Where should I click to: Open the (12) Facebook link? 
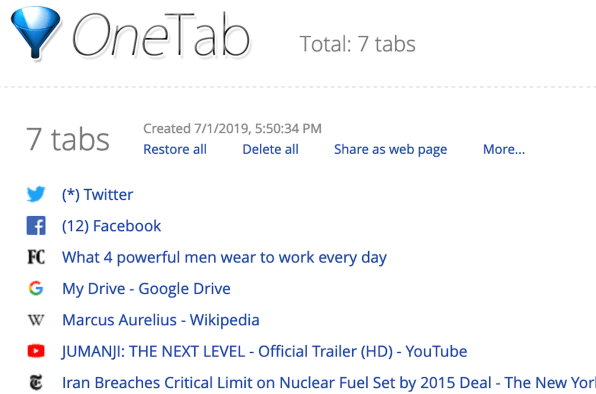[x=112, y=226]
